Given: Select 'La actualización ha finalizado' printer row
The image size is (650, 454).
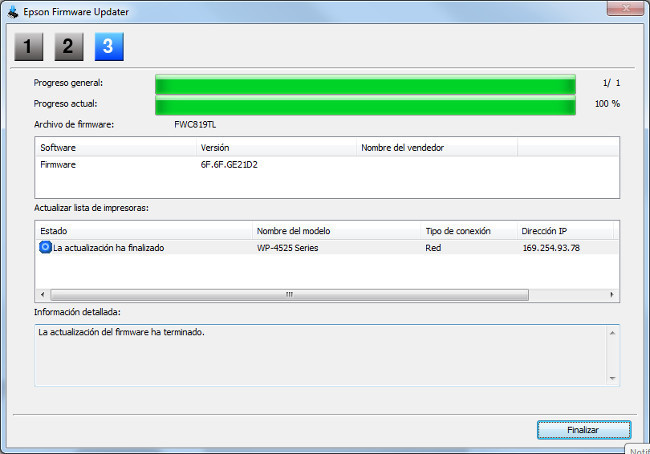Looking at the screenshot, I should pyautogui.click(x=327, y=248).
